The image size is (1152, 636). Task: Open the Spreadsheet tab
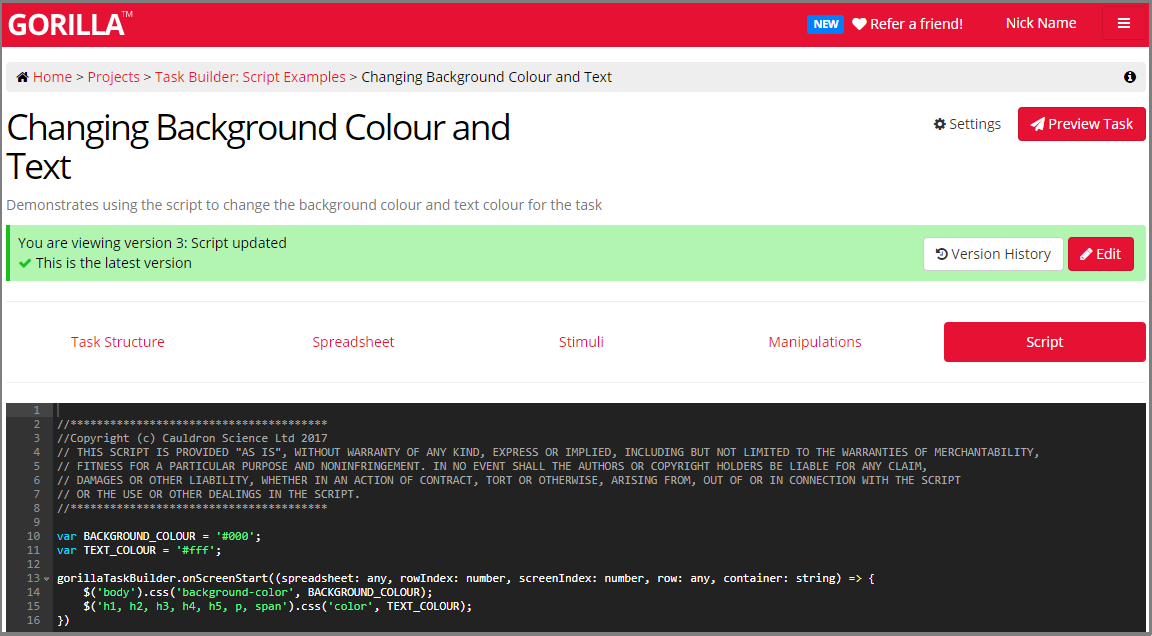(353, 342)
